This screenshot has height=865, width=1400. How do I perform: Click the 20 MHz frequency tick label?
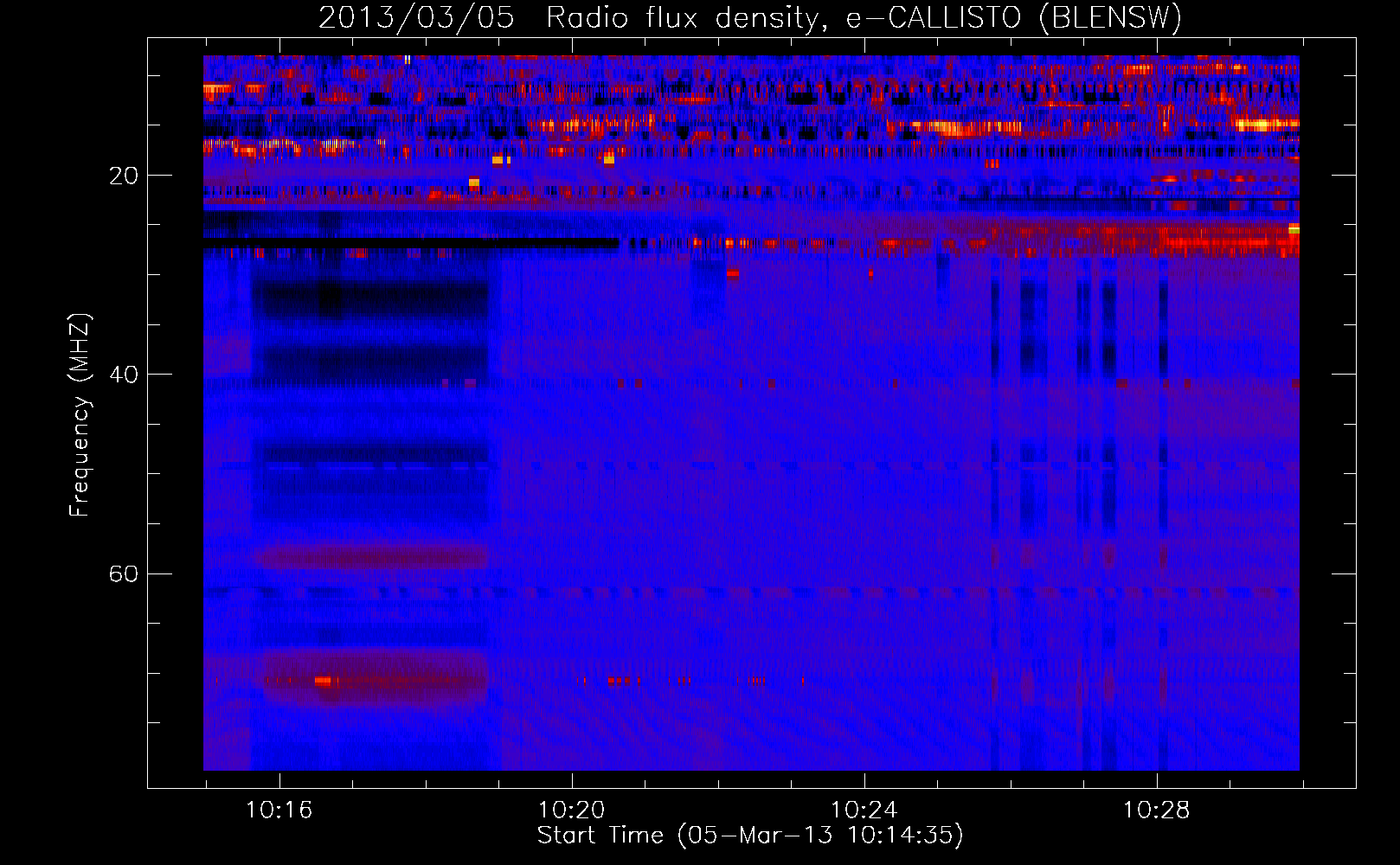(123, 176)
